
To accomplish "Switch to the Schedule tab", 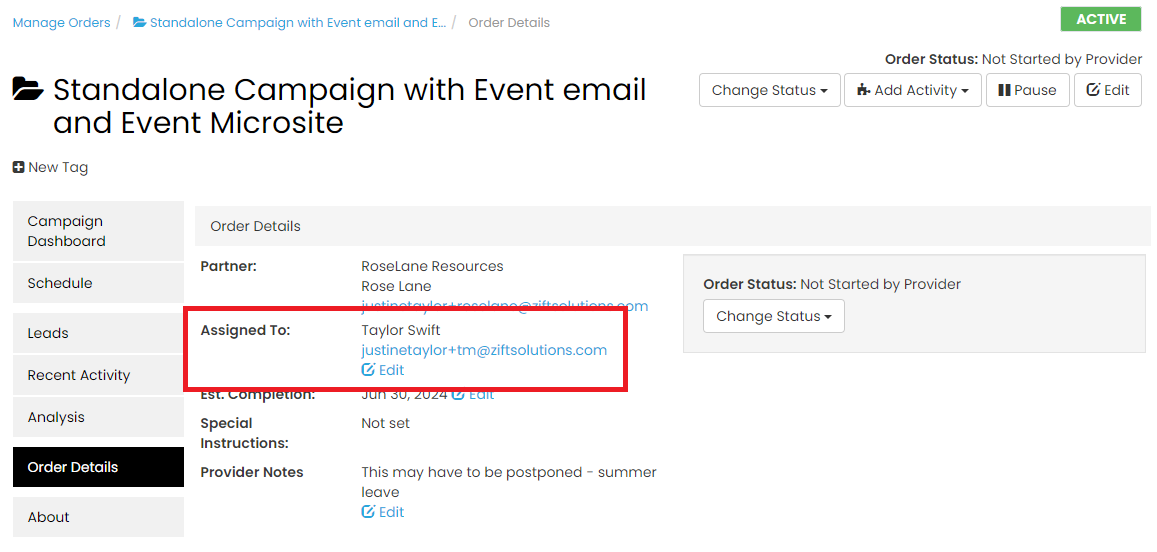I will (x=98, y=283).
